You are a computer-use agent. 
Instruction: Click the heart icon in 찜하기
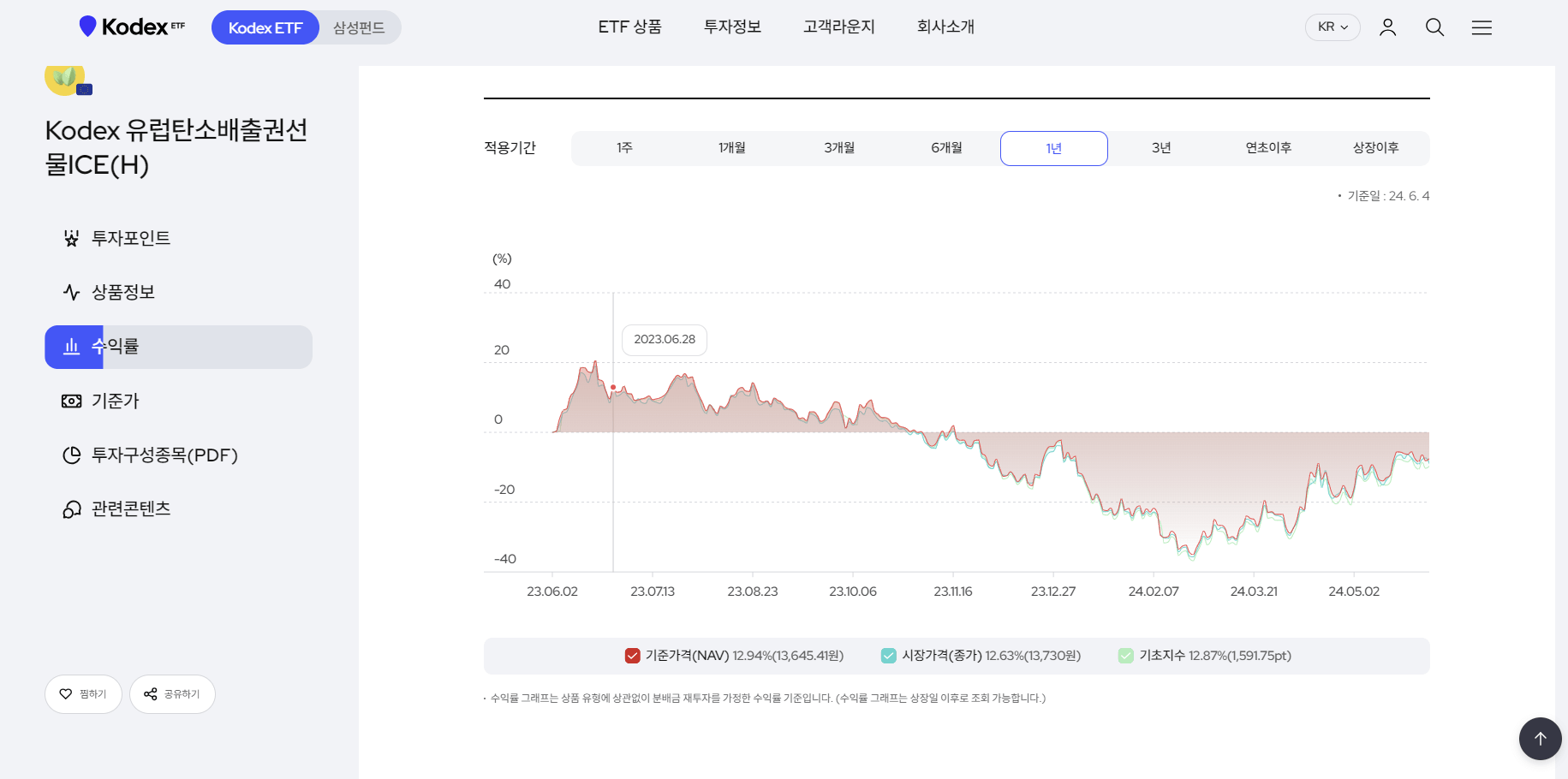(66, 694)
